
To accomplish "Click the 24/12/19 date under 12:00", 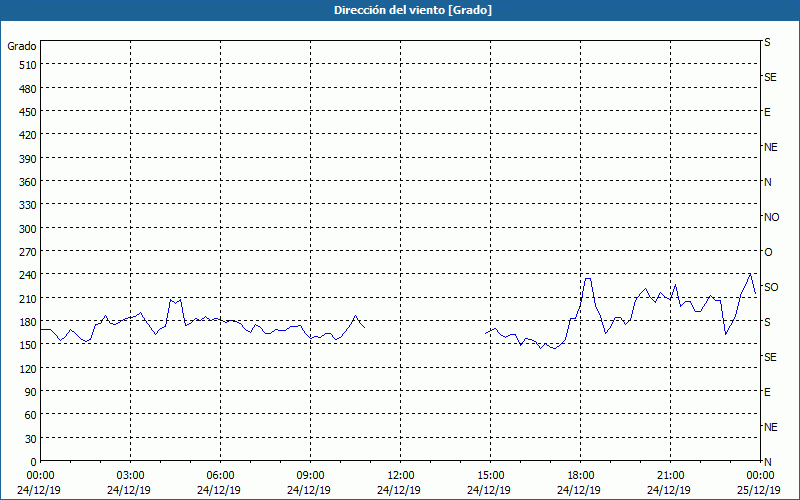I will tap(398, 490).
